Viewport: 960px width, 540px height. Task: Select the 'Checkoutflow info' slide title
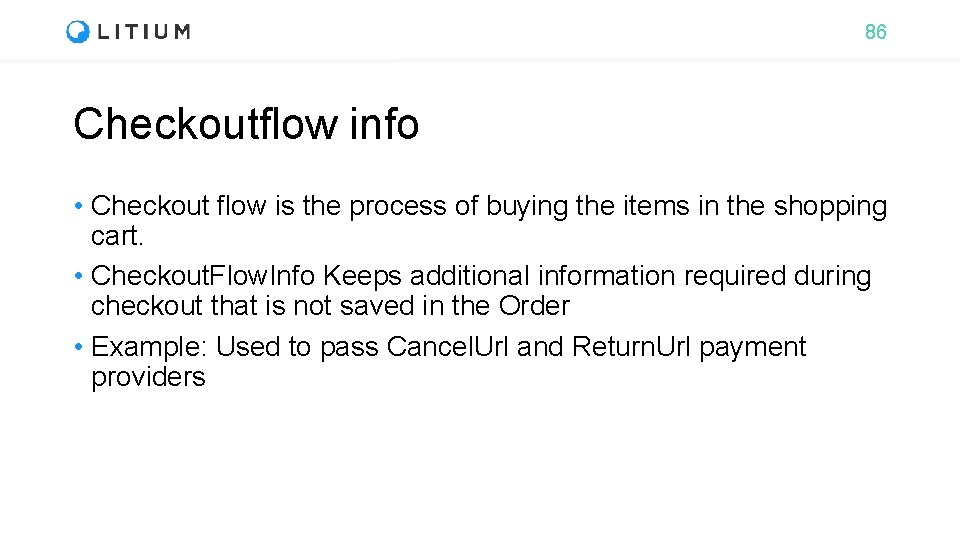point(246,125)
